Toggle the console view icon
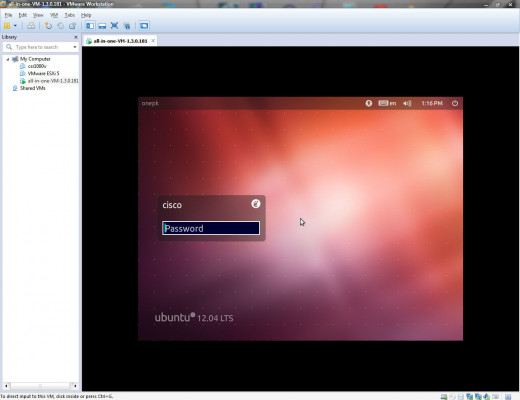Image resolution: width=520 pixels, height=400 pixels. 144,26
